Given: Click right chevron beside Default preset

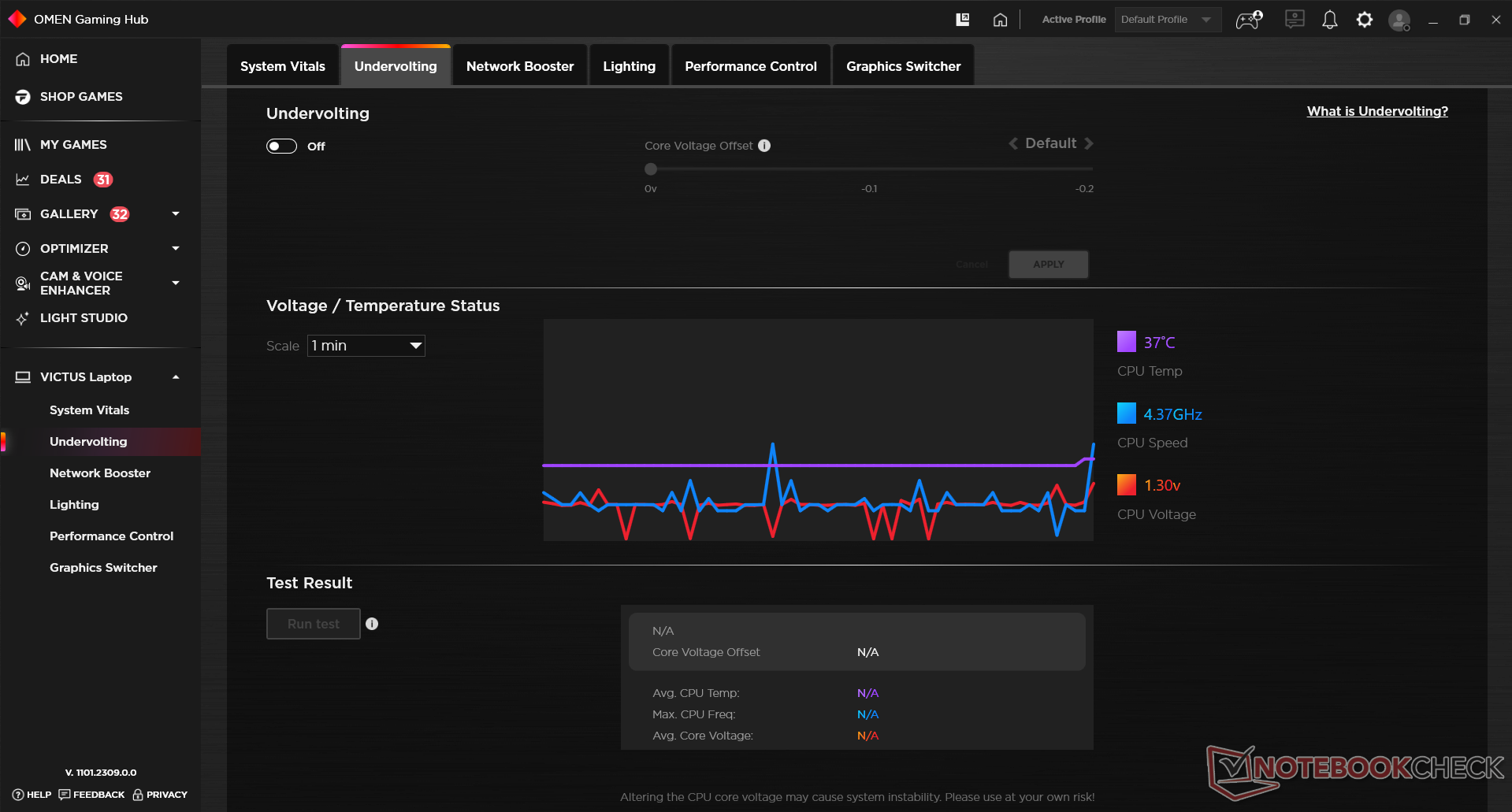Looking at the screenshot, I should click(1089, 143).
